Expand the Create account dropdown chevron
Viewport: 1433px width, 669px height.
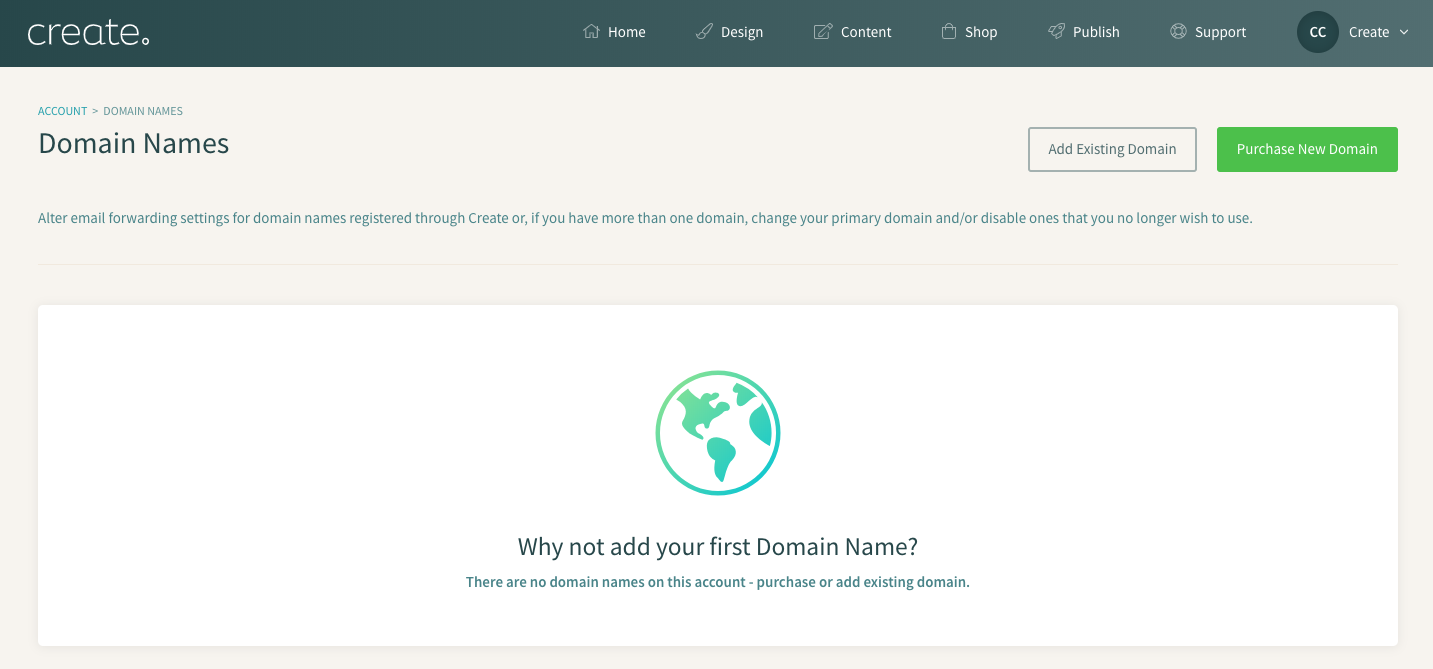coord(1404,32)
